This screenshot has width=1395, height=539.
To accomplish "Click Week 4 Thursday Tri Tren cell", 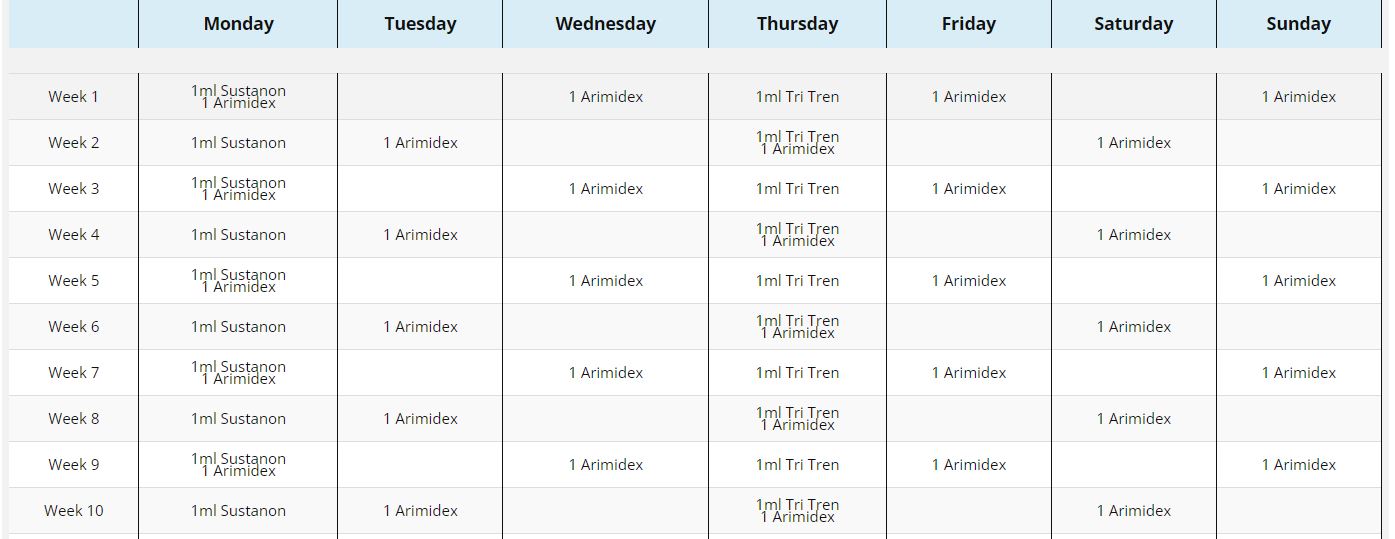I will [x=797, y=235].
